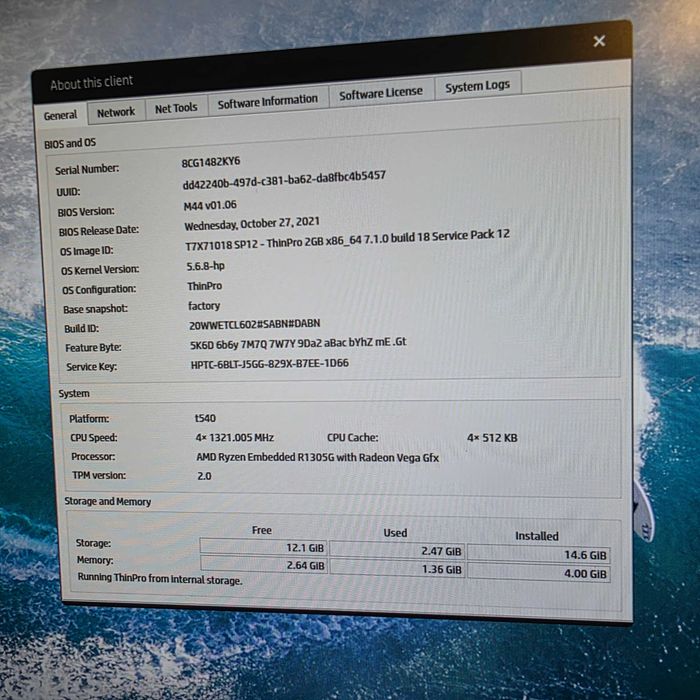Select Processor AMD Ryzen Embedded R1305G text

(317, 457)
